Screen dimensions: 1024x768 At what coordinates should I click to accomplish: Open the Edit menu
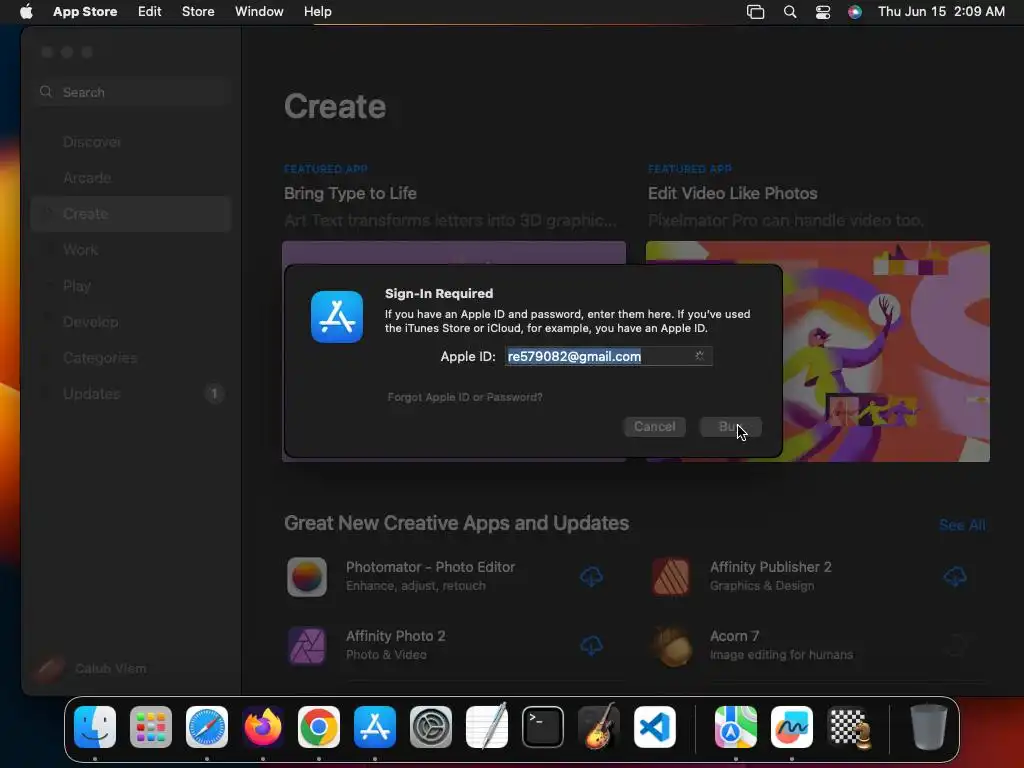150,12
